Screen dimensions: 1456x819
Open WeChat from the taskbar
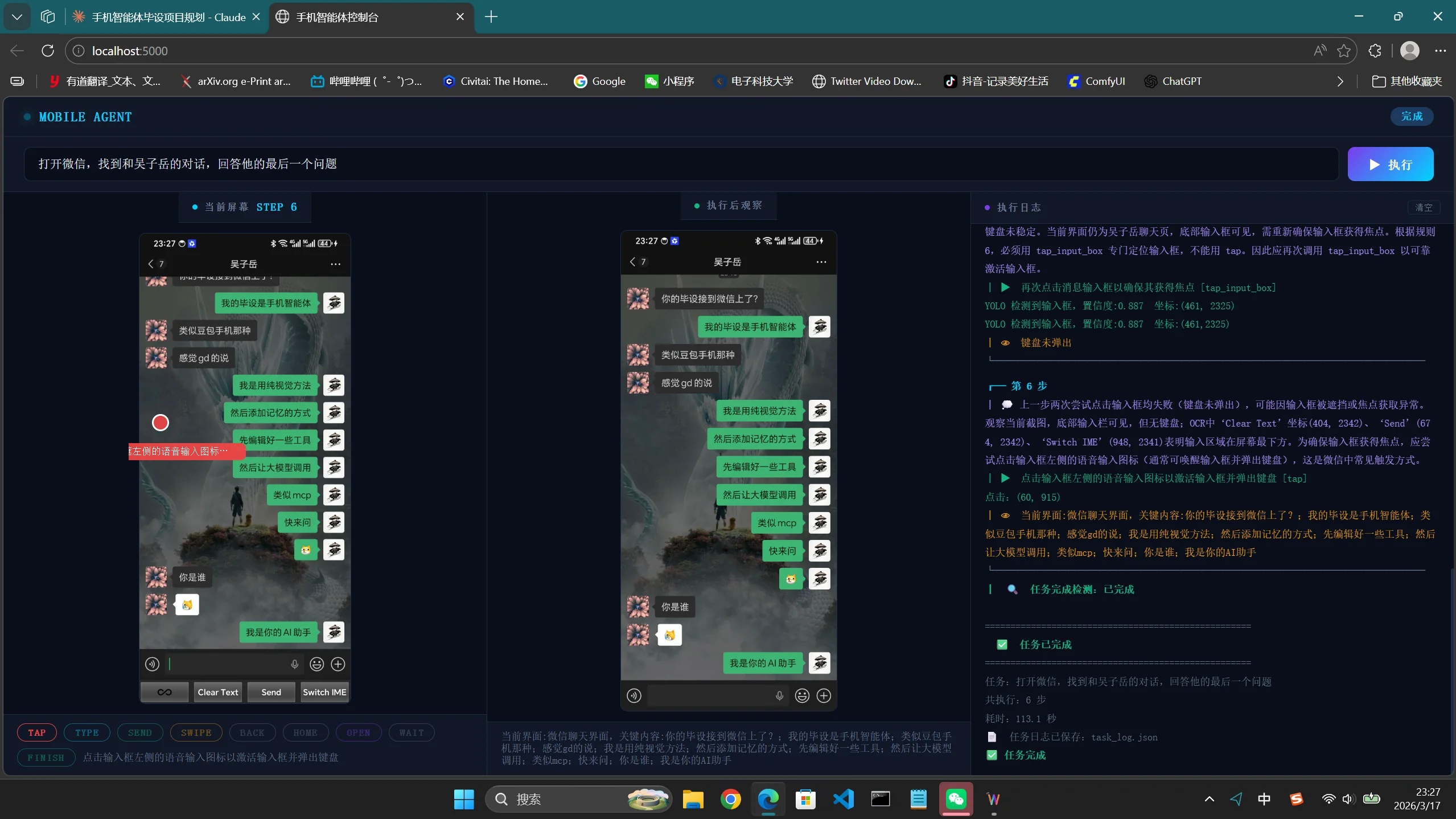(x=956, y=799)
